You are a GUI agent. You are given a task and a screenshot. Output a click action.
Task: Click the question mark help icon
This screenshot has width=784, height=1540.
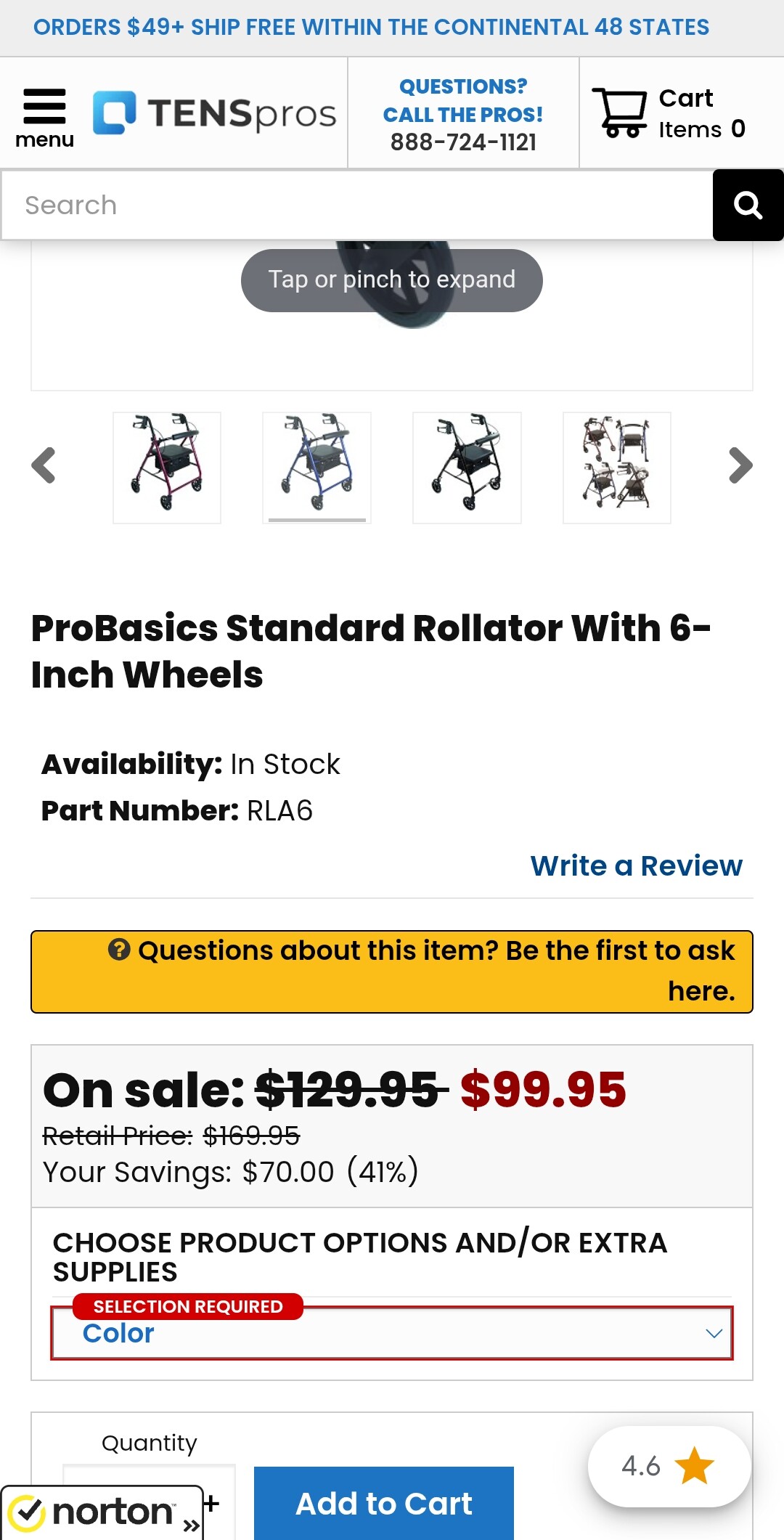pyautogui.click(x=119, y=949)
